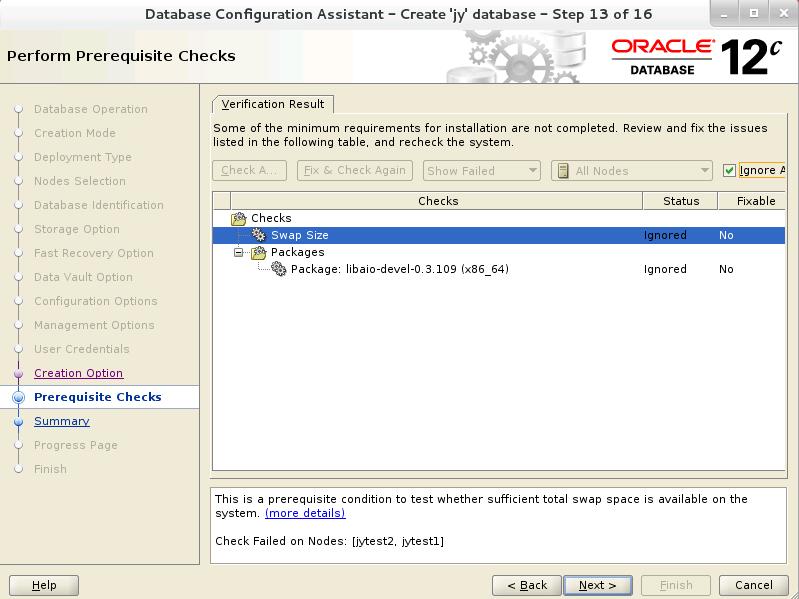Viewport: 799px width, 599px height.
Task: Click the Nodes Selection step
Action: [x=80, y=181]
